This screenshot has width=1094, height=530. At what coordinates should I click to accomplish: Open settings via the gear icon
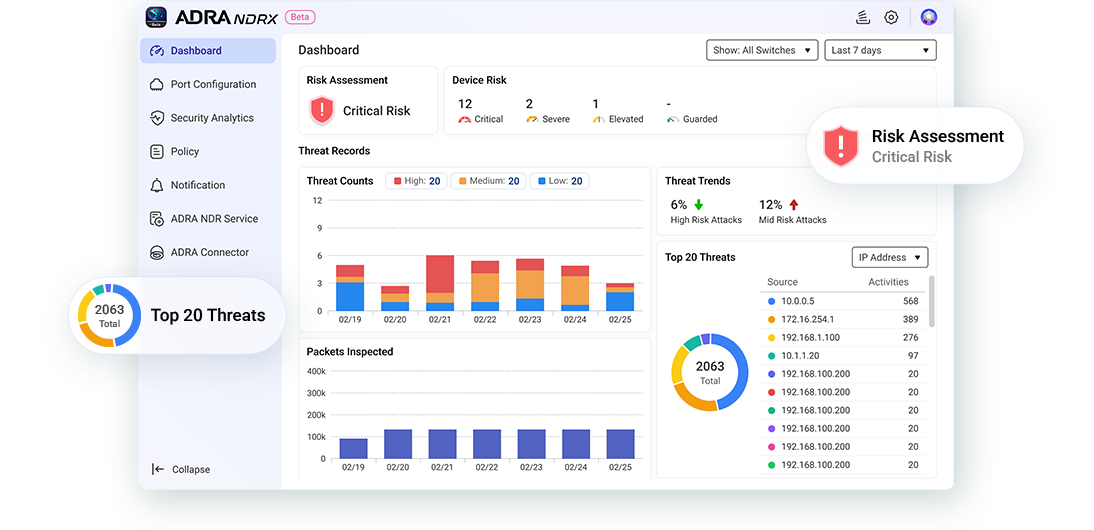891,17
